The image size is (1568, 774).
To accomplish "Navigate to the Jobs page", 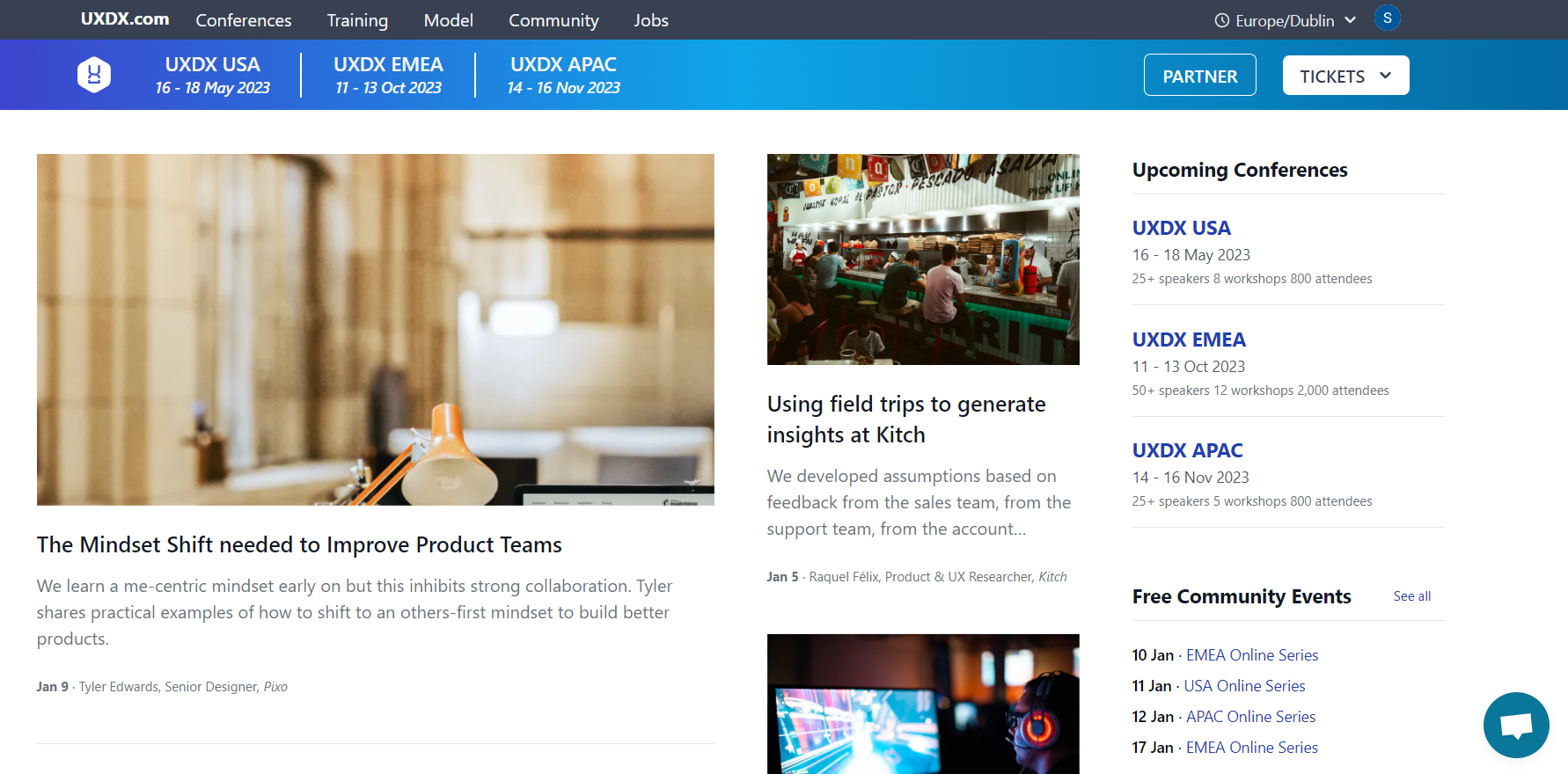I will click(x=651, y=20).
